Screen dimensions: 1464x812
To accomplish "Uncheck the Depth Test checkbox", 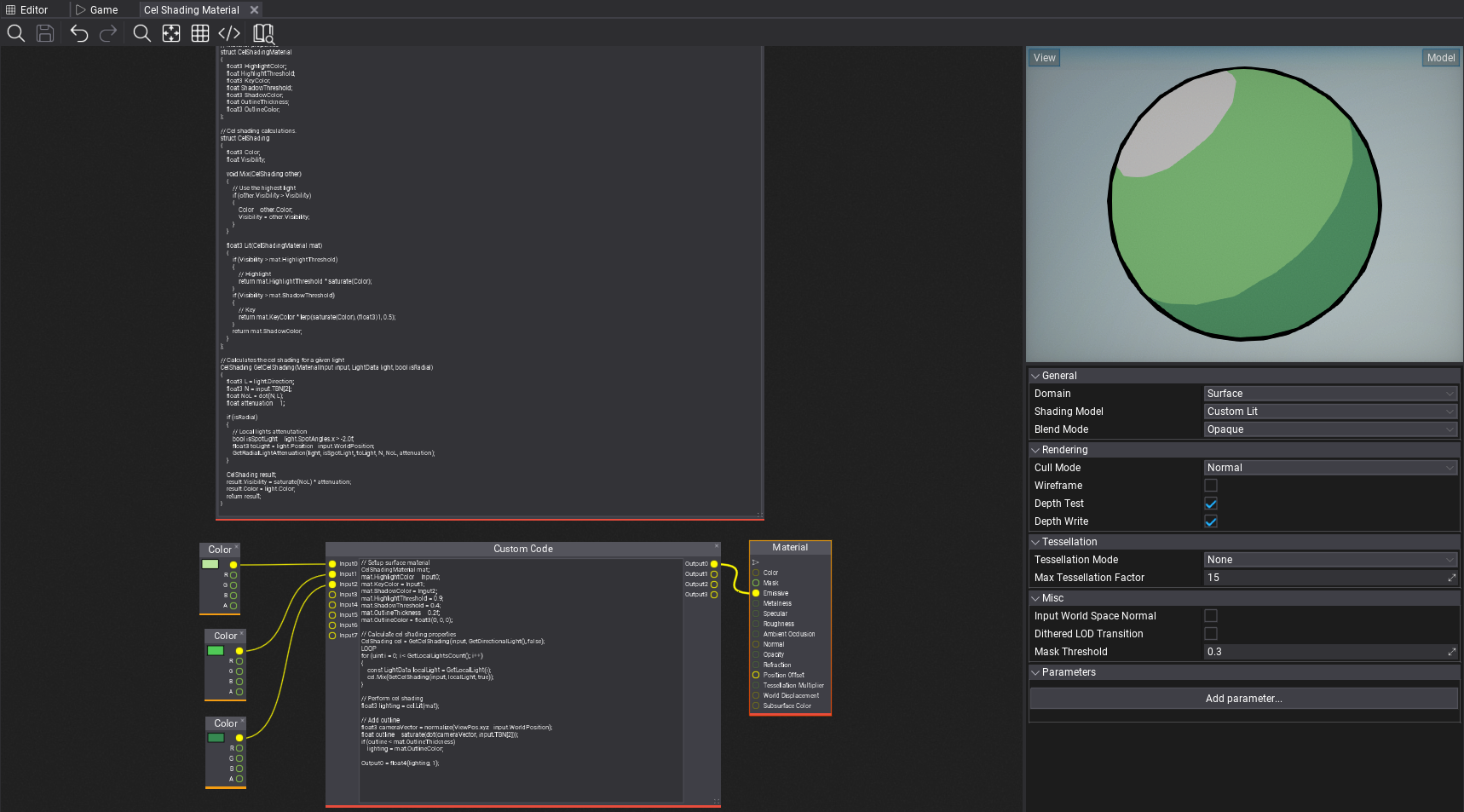I will point(1211,504).
